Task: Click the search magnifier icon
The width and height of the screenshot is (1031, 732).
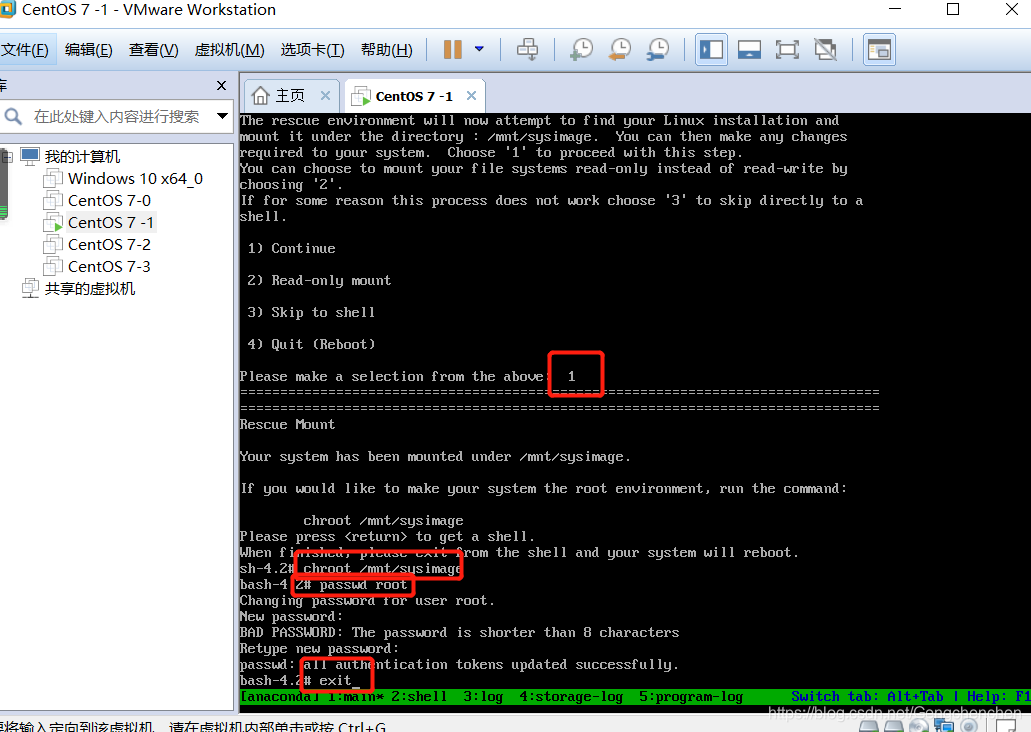Action: click(12, 117)
